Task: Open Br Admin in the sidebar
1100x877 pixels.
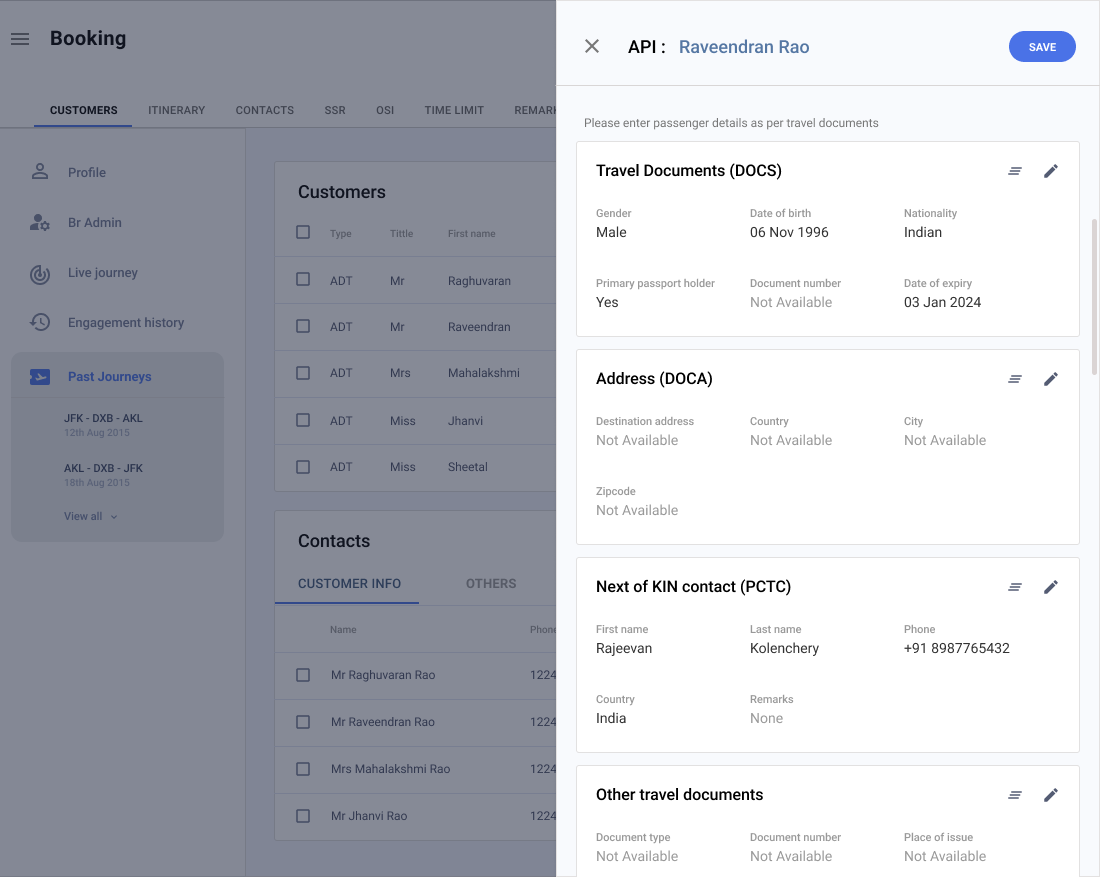Action: pos(95,222)
